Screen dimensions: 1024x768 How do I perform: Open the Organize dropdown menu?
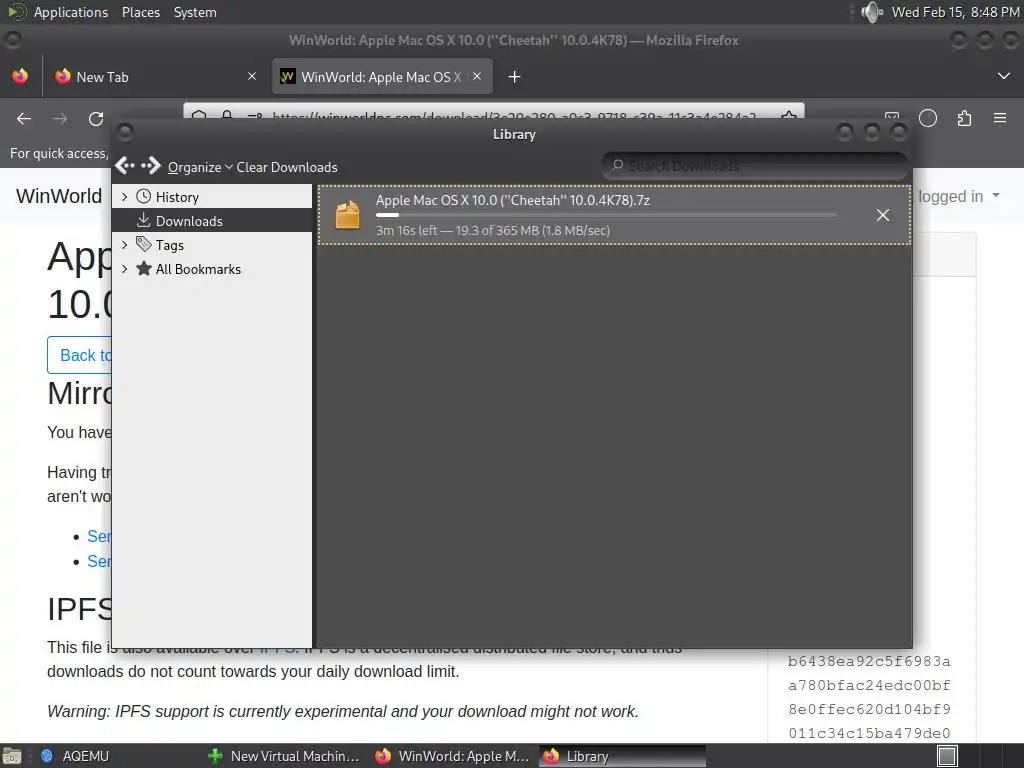click(x=200, y=167)
